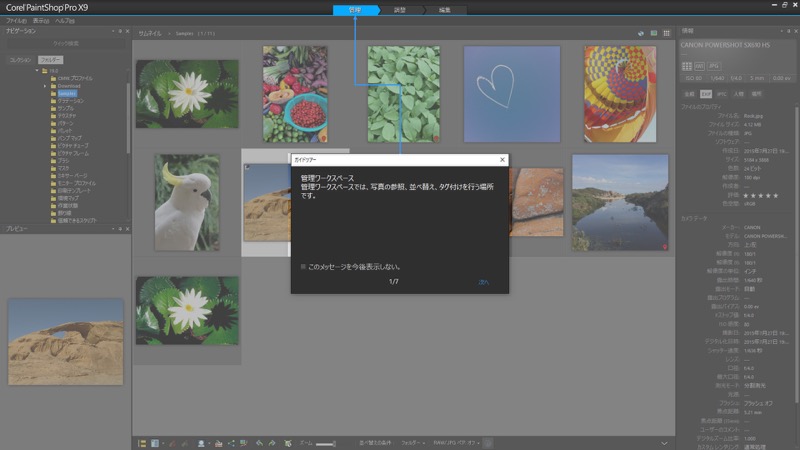Close the ガイドツアー dialog with X
800x450 pixels.
pyautogui.click(x=501, y=159)
